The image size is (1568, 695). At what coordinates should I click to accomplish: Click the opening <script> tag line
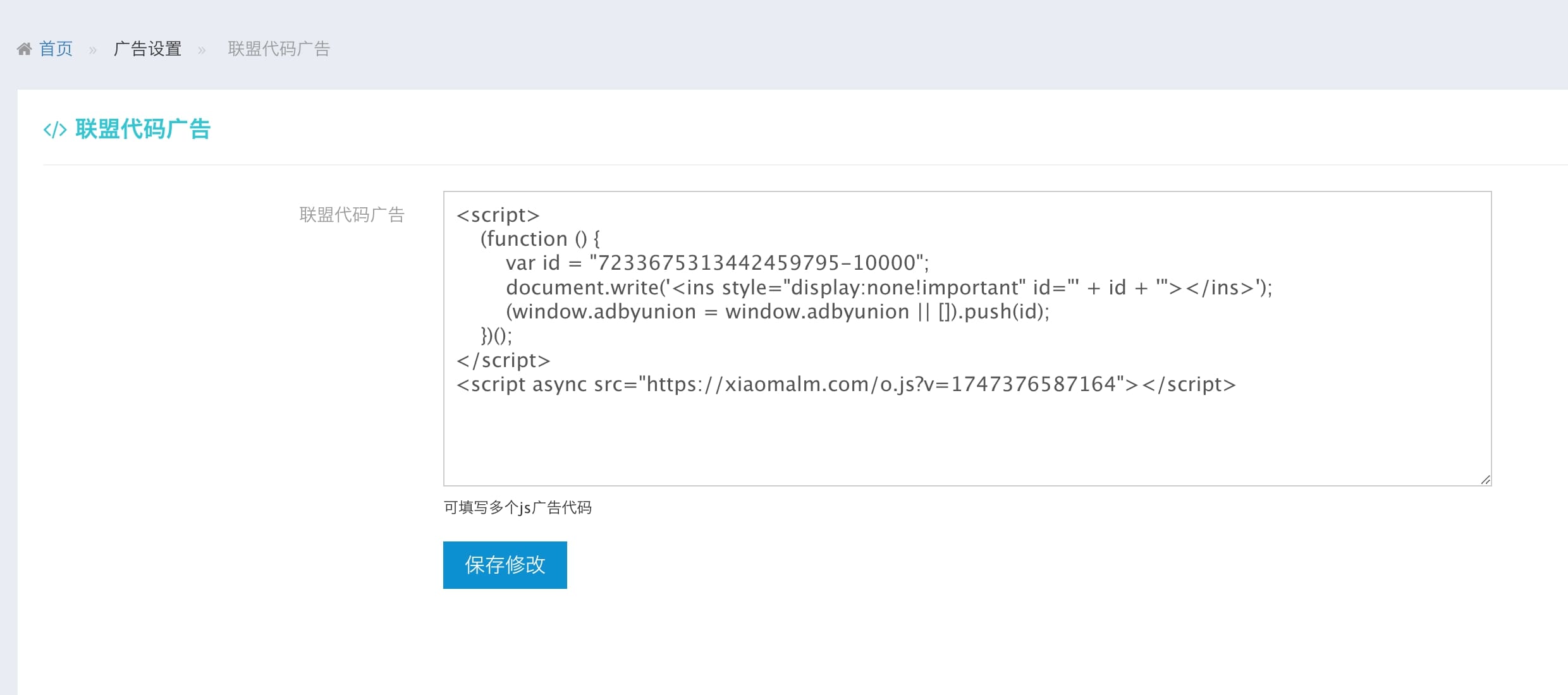[x=498, y=215]
